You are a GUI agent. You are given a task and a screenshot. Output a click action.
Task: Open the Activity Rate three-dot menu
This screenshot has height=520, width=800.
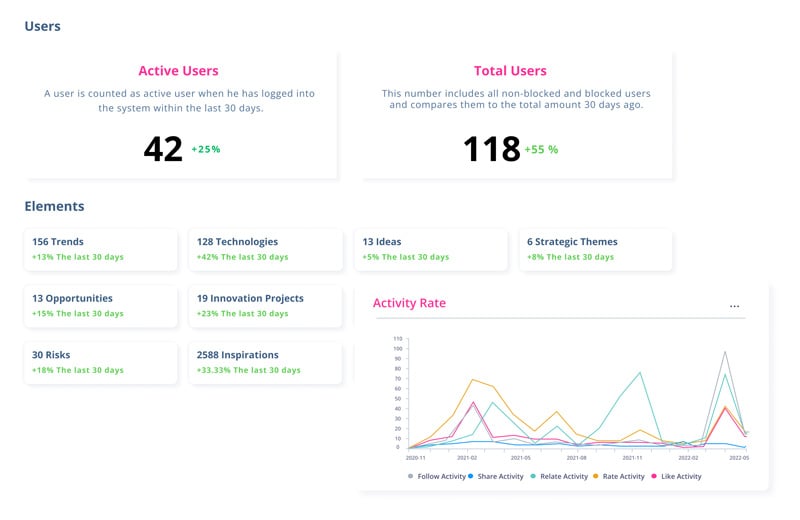[734, 306]
